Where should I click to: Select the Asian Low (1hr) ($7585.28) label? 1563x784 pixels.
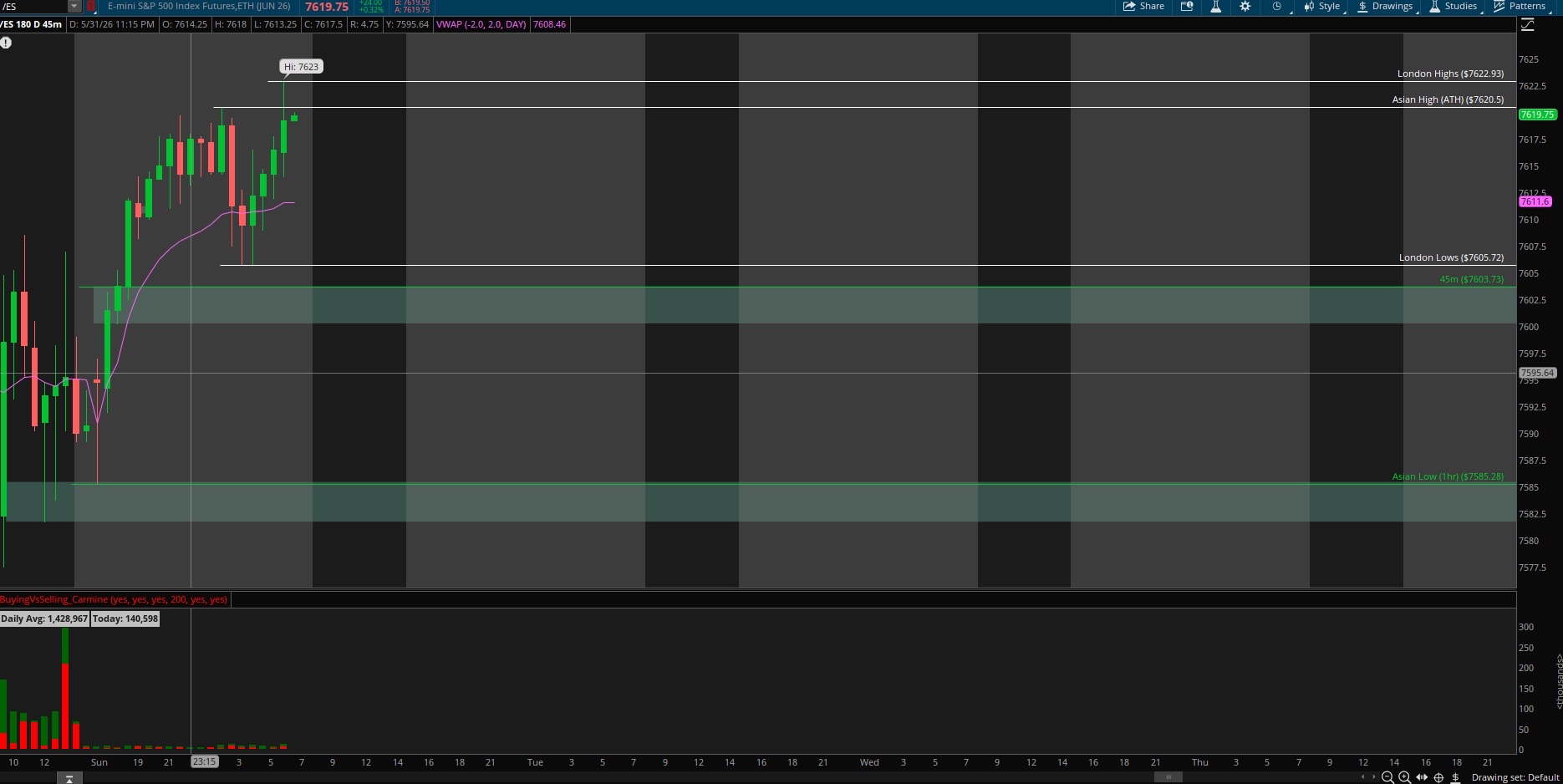tap(1448, 476)
